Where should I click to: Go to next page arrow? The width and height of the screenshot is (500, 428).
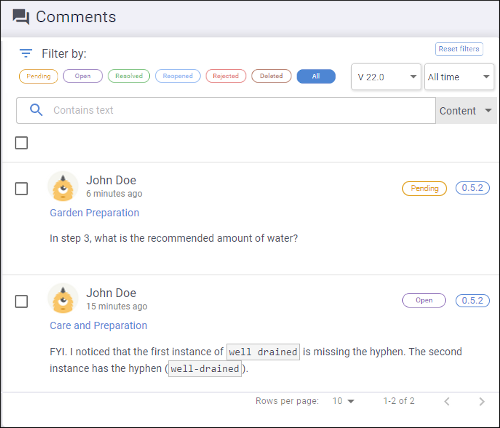(482, 401)
